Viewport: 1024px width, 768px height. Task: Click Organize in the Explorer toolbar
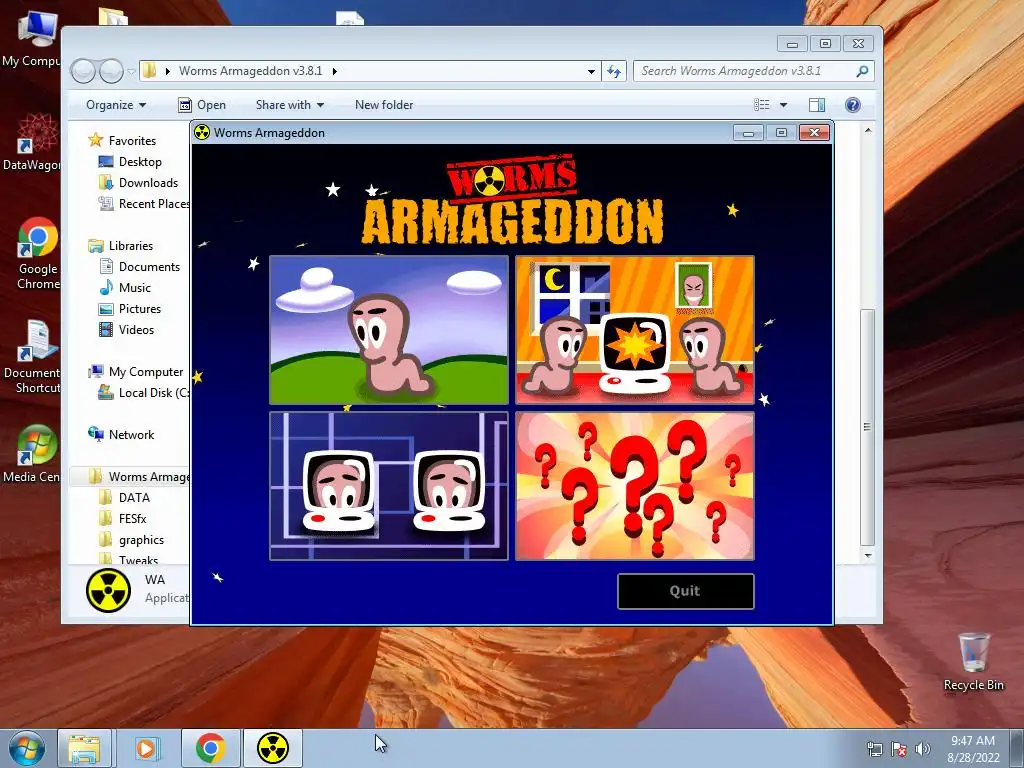116,104
